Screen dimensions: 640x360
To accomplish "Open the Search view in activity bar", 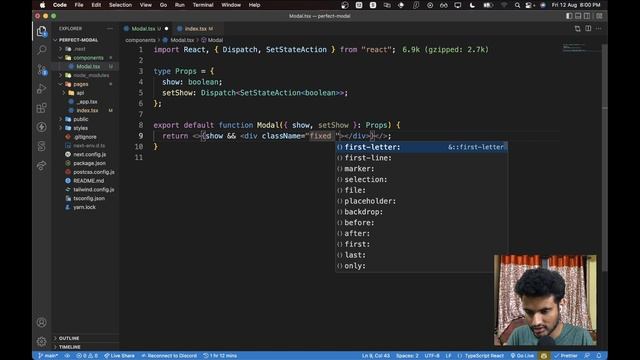I will click(42, 50).
